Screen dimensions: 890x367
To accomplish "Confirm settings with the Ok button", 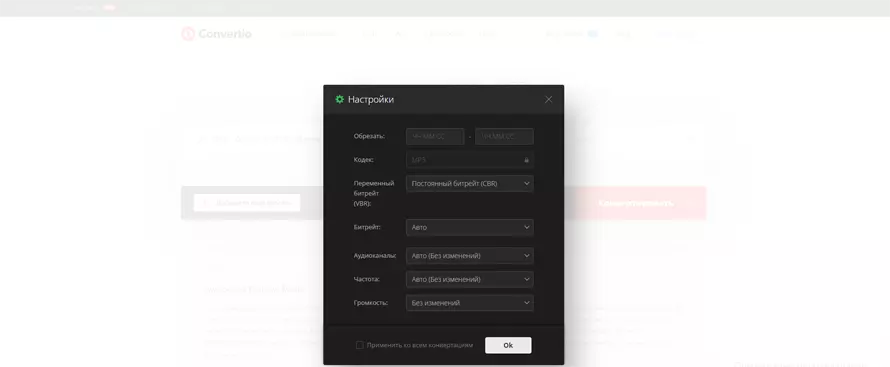I will (508, 345).
